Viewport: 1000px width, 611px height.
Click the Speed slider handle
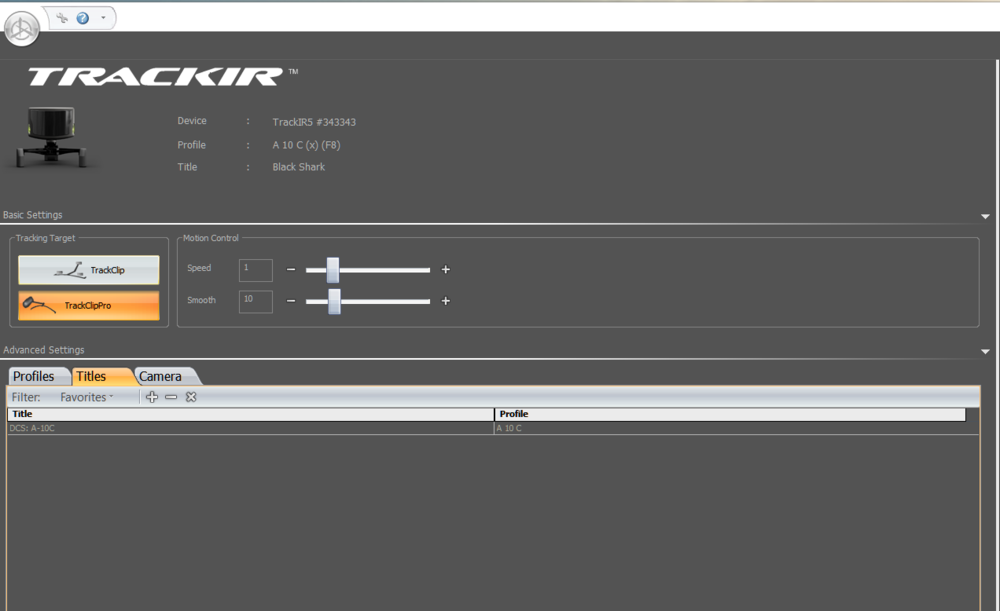pos(333,270)
